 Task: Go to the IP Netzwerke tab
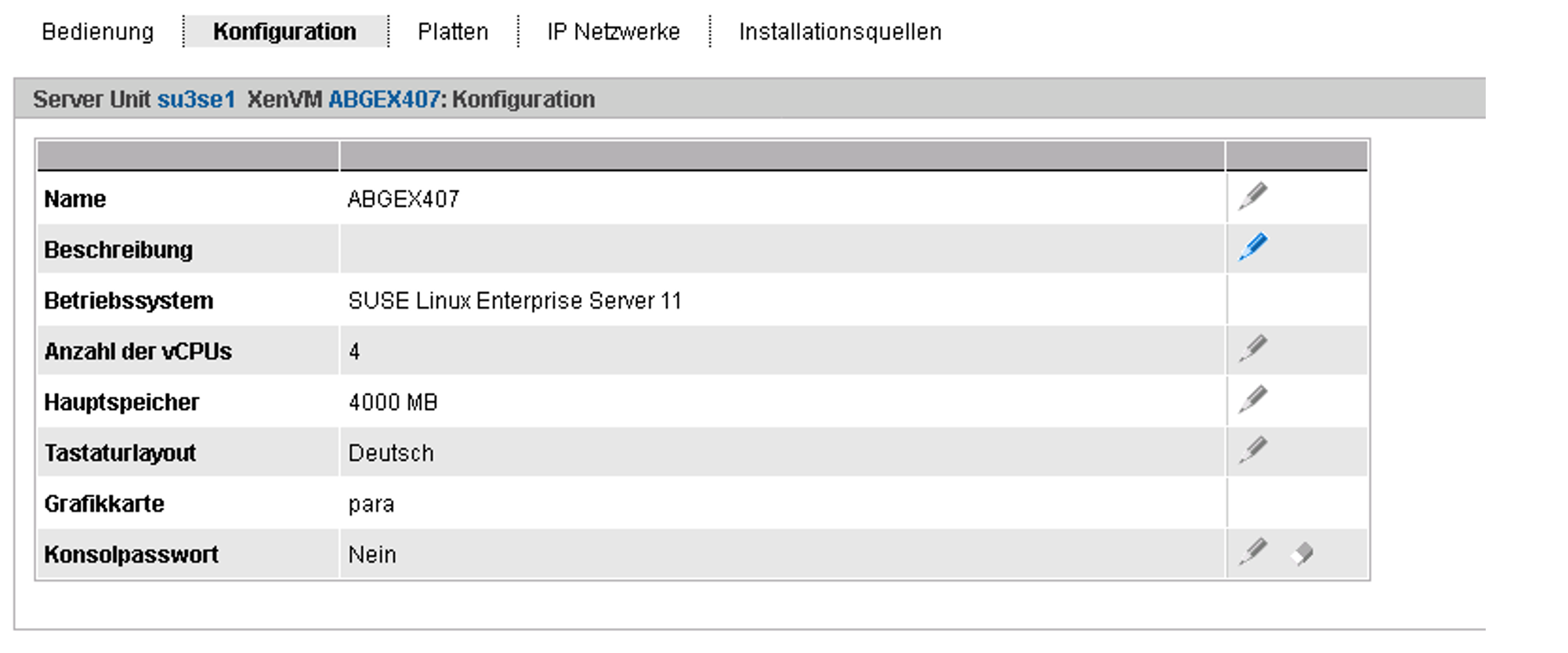click(x=614, y=31)
